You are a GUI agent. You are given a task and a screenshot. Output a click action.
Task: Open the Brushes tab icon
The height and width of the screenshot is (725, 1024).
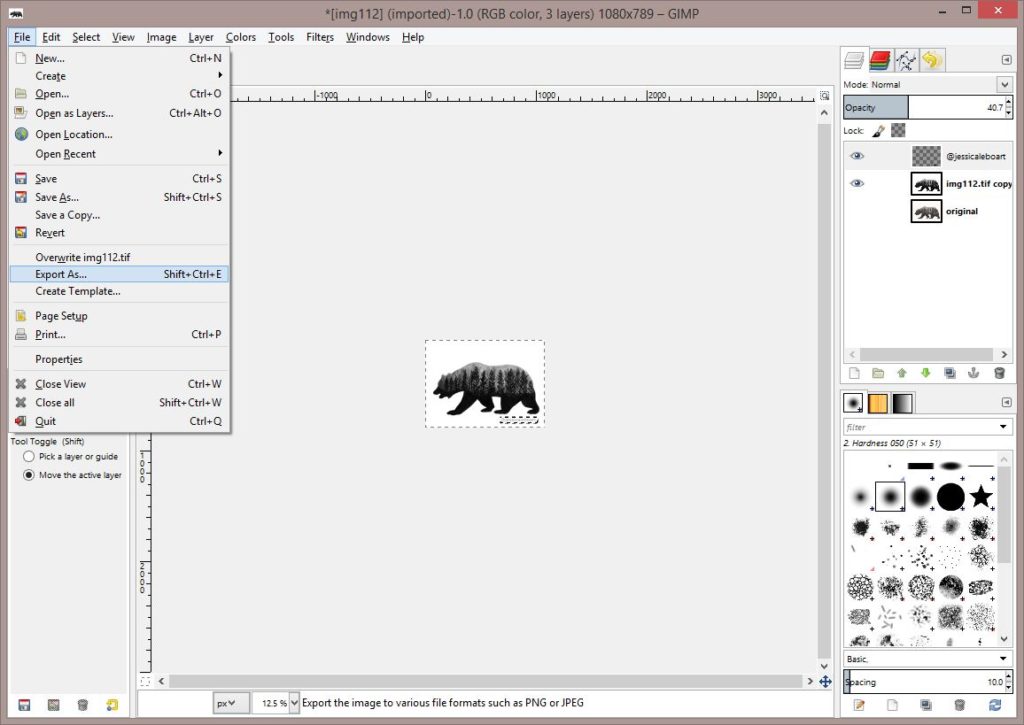853,403
